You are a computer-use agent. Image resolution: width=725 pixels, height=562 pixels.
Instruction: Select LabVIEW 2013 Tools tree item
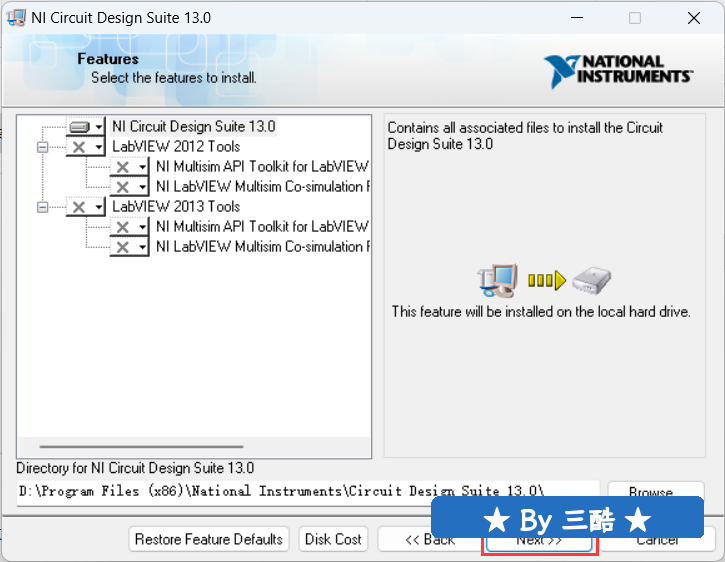click(176, 206)
